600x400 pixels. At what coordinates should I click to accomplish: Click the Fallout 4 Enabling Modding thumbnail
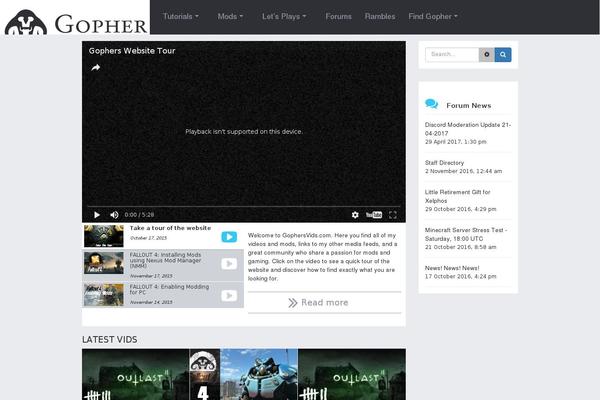pyautogui.click(x=104, y=295)
